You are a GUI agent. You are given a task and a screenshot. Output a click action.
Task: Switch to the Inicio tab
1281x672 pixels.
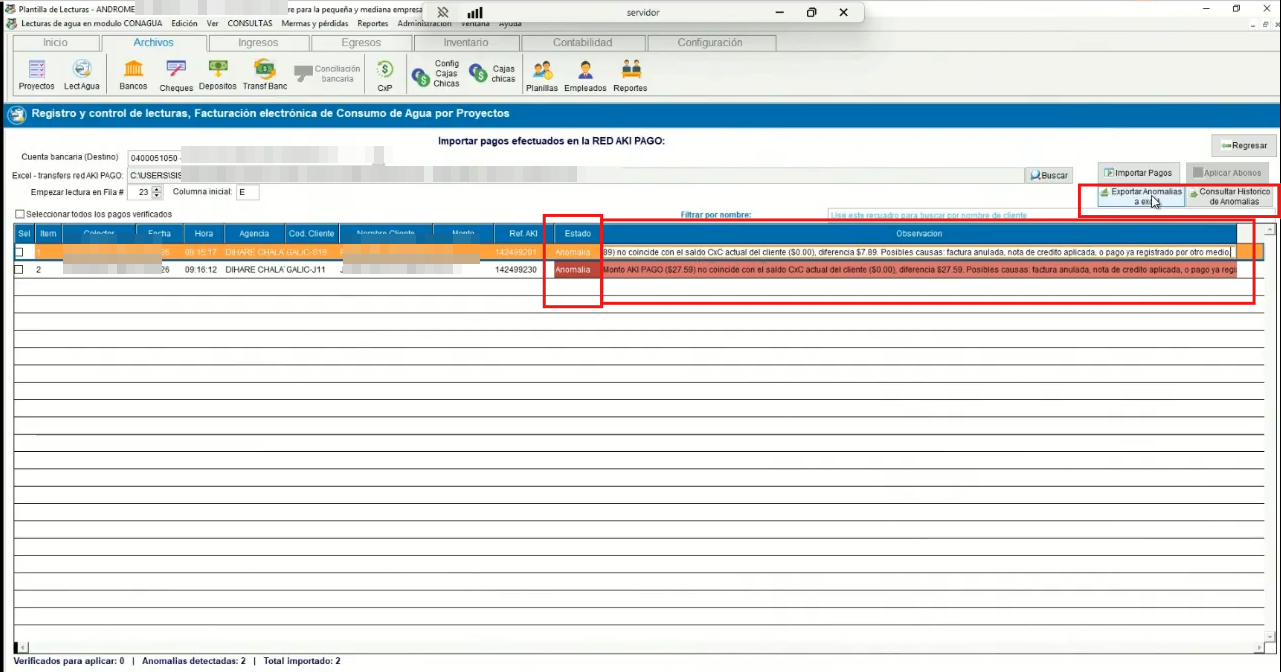(x=56, y=43)
